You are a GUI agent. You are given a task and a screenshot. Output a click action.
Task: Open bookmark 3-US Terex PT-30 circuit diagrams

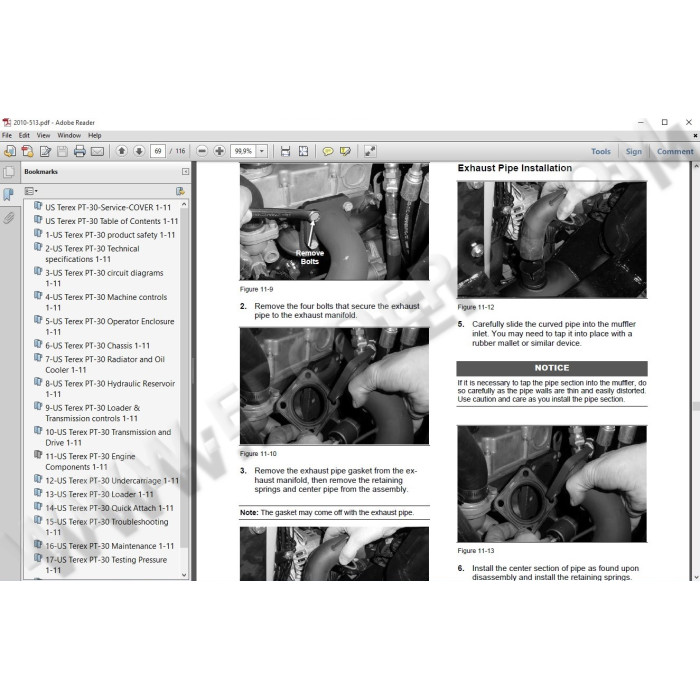104,278
